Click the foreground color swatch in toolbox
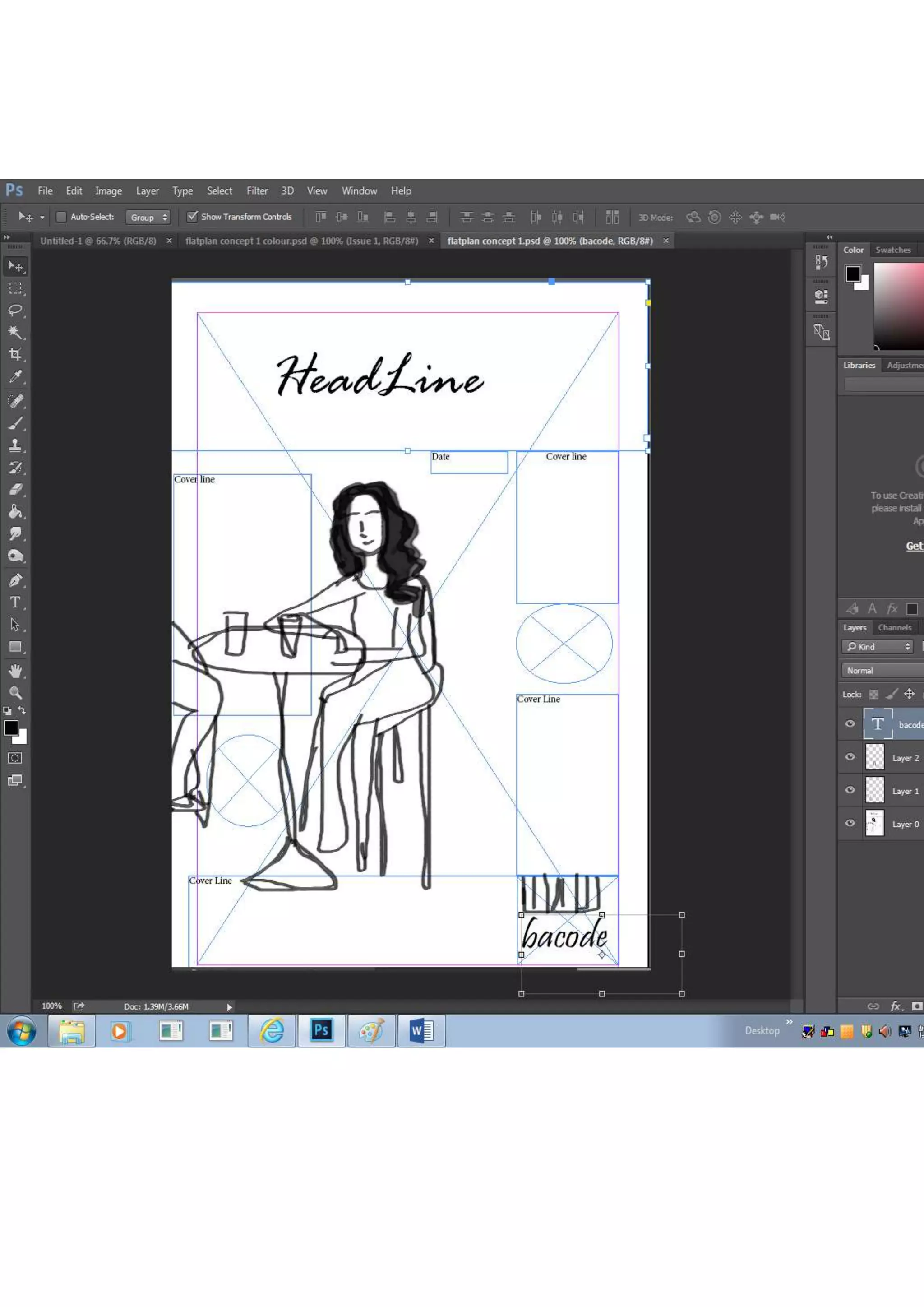 click(10, 728)
